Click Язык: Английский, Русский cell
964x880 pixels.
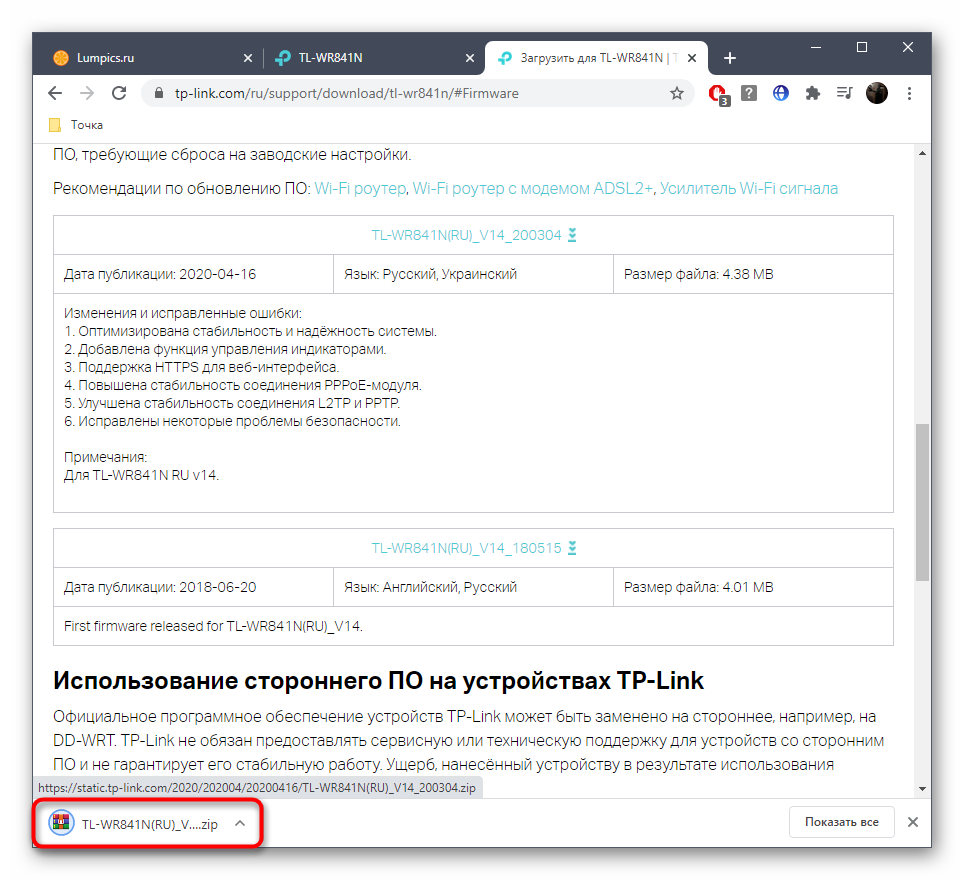point(473,587)
